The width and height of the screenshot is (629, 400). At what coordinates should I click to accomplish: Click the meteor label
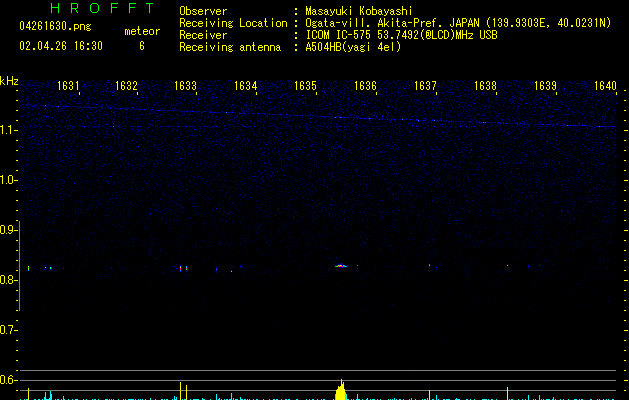pos(142,31)
